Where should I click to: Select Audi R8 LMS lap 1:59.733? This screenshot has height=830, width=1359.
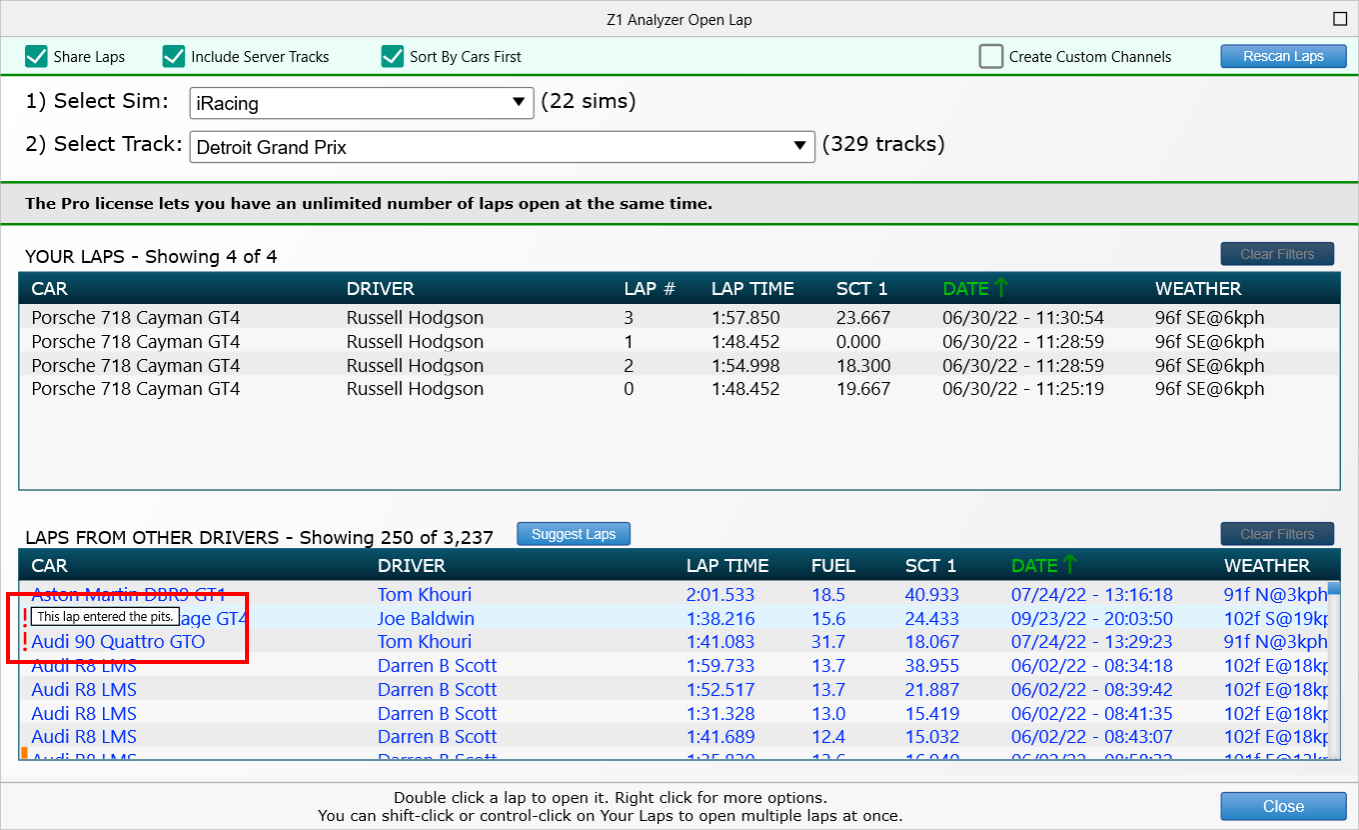click(673, 665)
